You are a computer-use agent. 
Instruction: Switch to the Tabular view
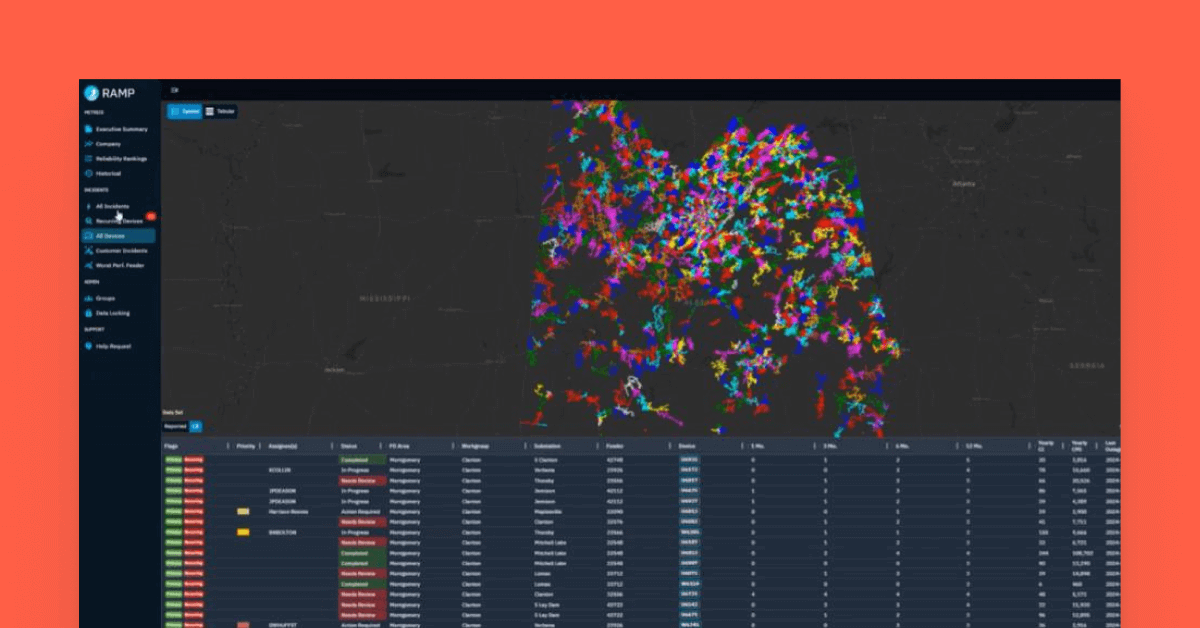[221, 111]
